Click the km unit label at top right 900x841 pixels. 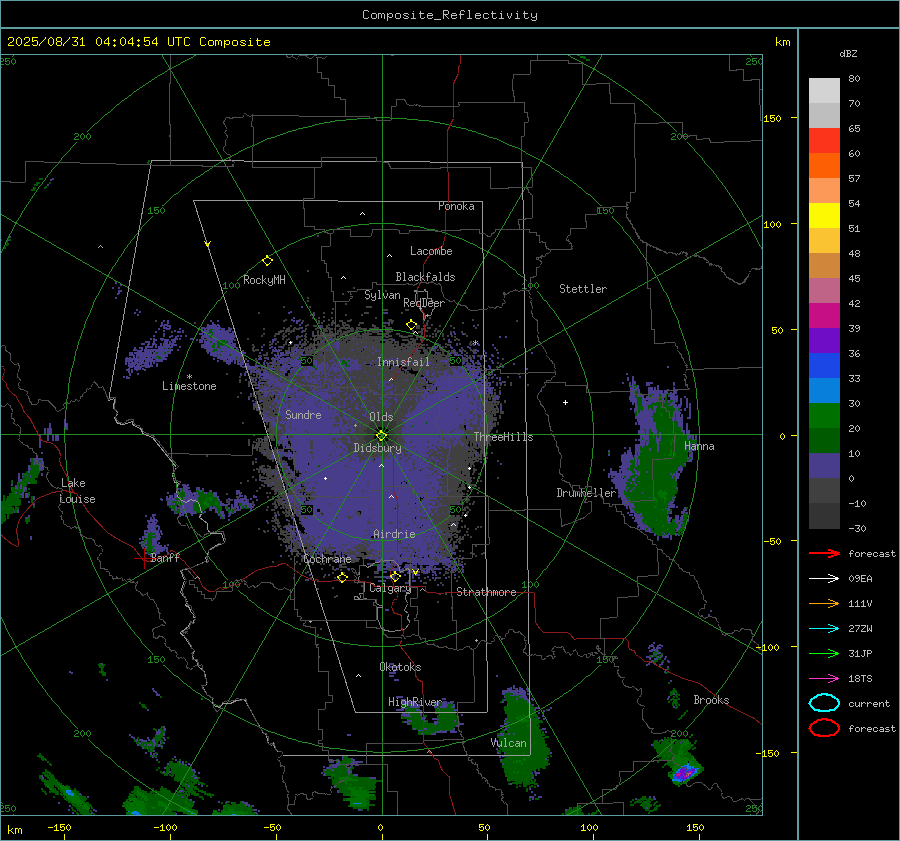[782, 42]
